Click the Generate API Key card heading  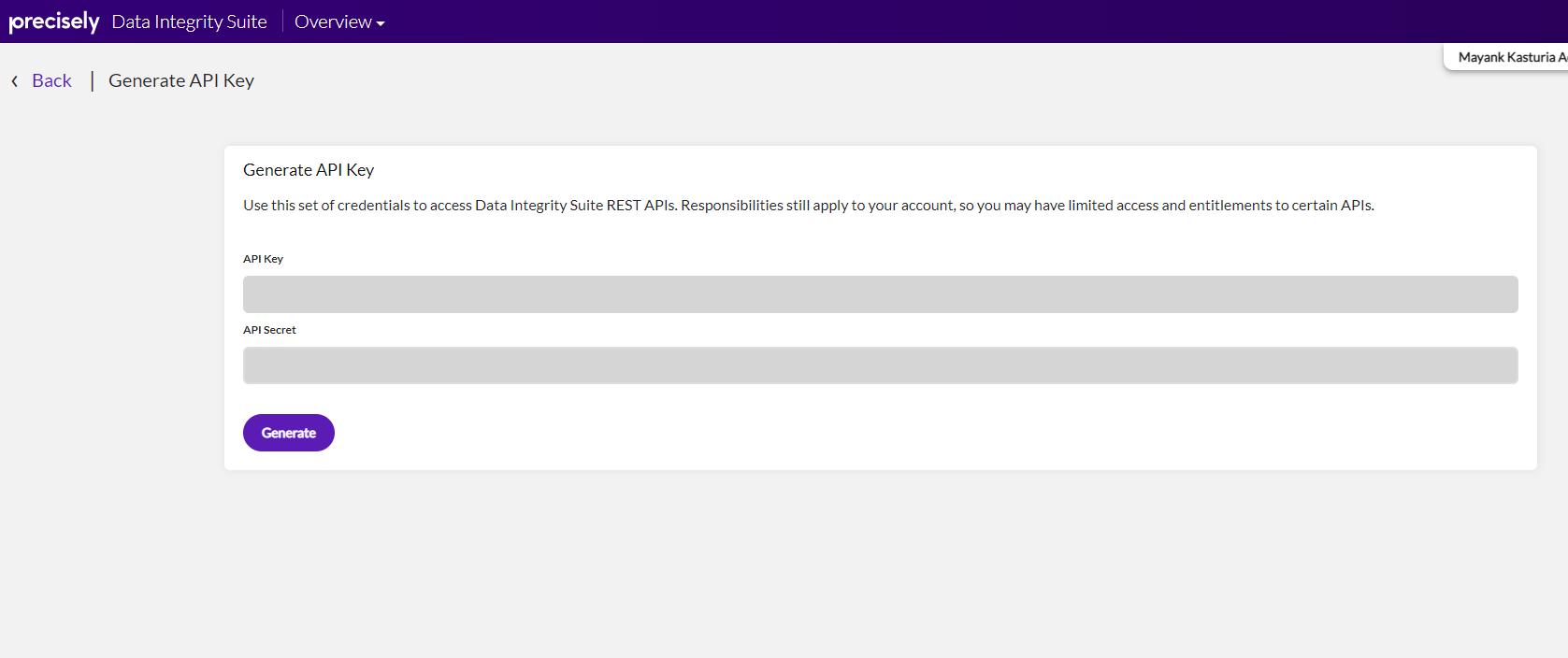[309, 170]
